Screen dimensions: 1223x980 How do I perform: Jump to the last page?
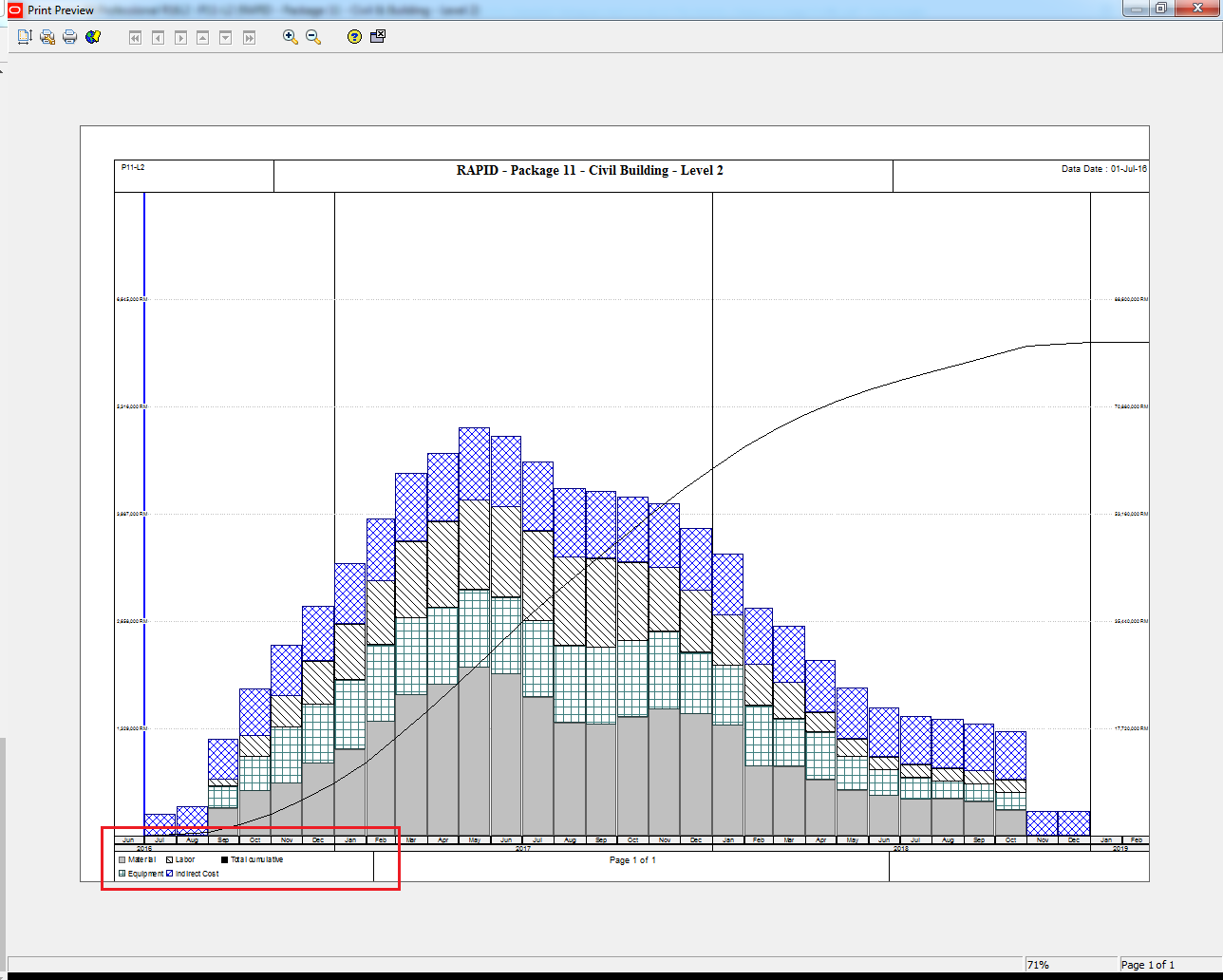click(x=249, y=38)
